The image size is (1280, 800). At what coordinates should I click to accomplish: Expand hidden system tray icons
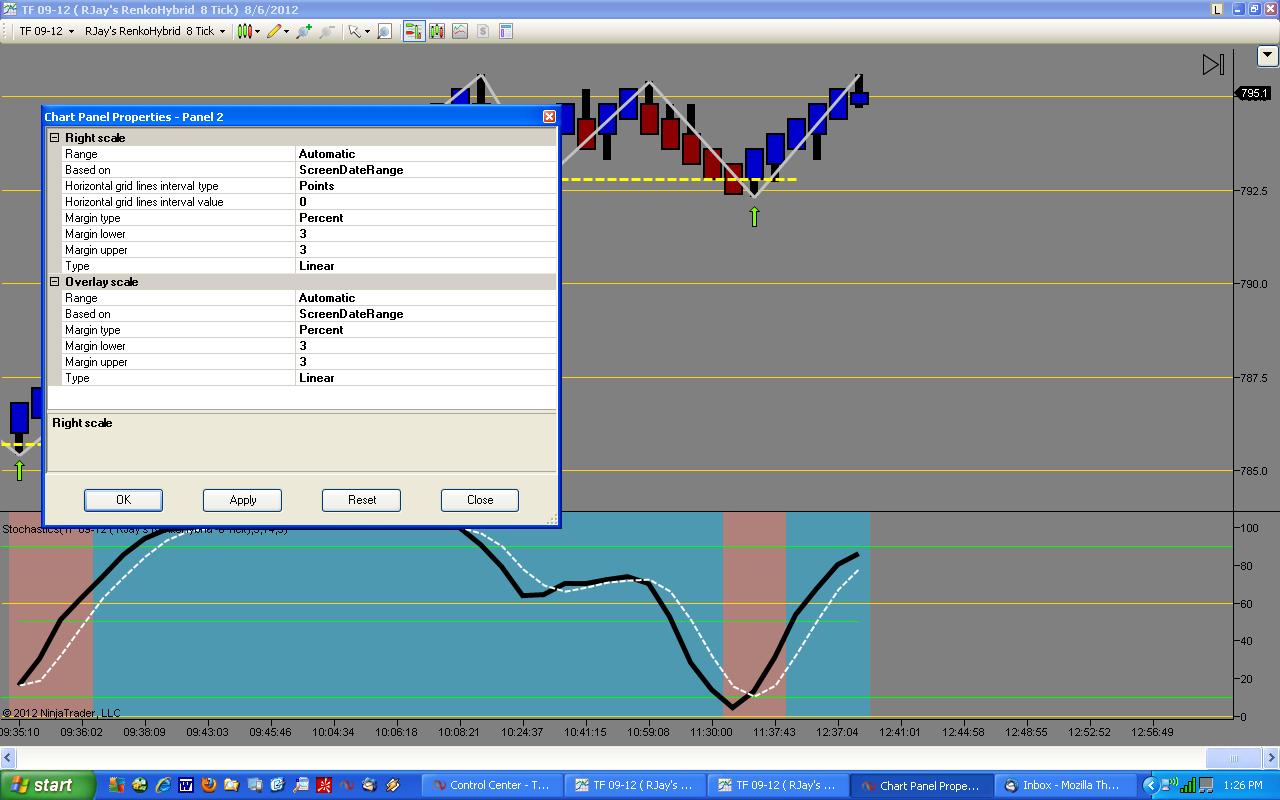pos(1150,785)
